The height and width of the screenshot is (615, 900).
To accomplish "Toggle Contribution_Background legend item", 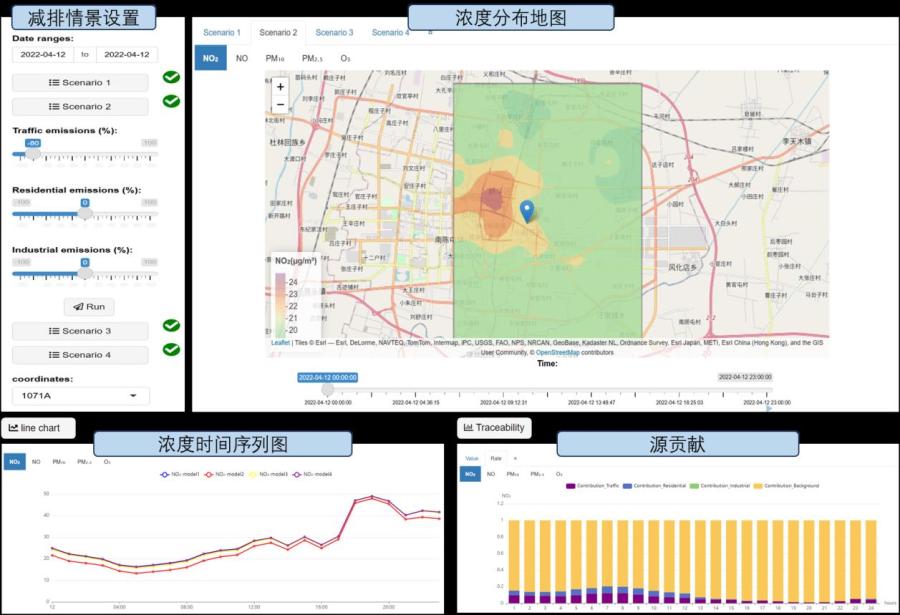I will click(792, 486).
